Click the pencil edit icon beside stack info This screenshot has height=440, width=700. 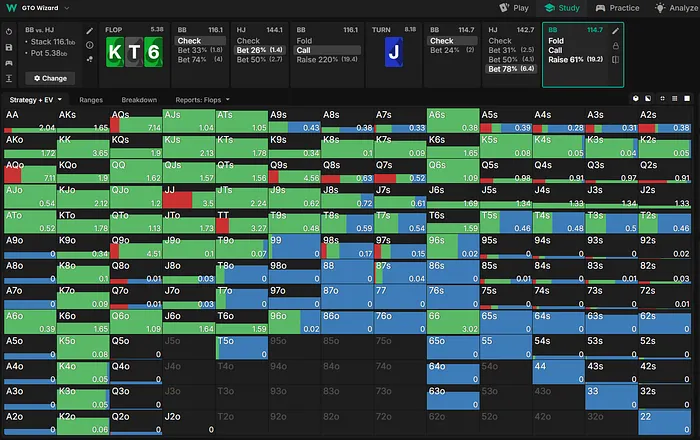point(88,32)
